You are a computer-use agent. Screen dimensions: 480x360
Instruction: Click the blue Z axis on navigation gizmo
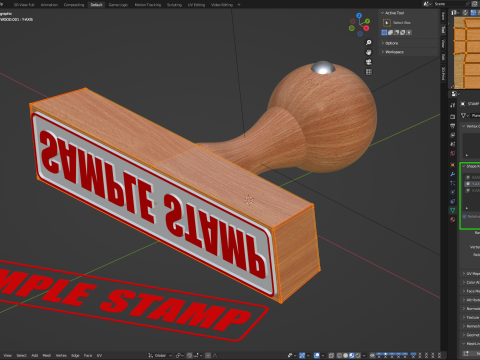[x=359, y=15]
